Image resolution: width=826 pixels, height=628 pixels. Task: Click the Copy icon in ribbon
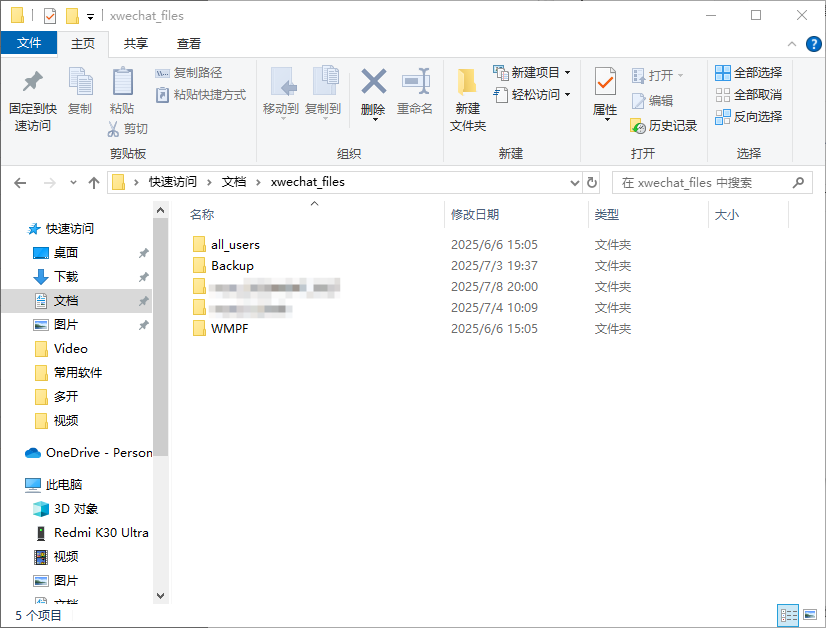[x=80, y=82]
